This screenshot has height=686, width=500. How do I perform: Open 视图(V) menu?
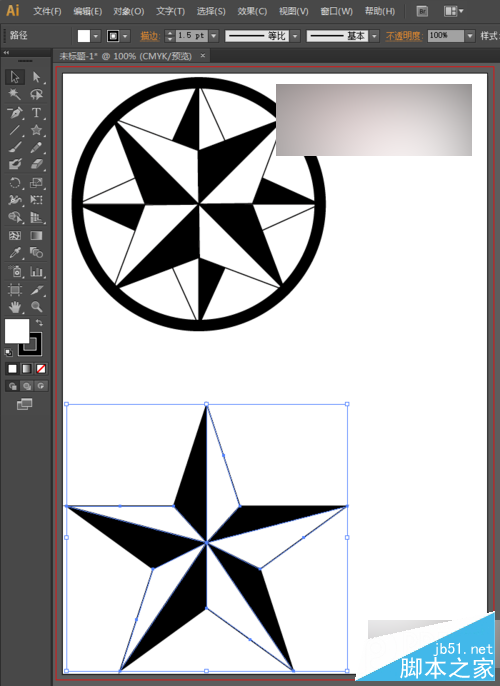pos(294,11)
